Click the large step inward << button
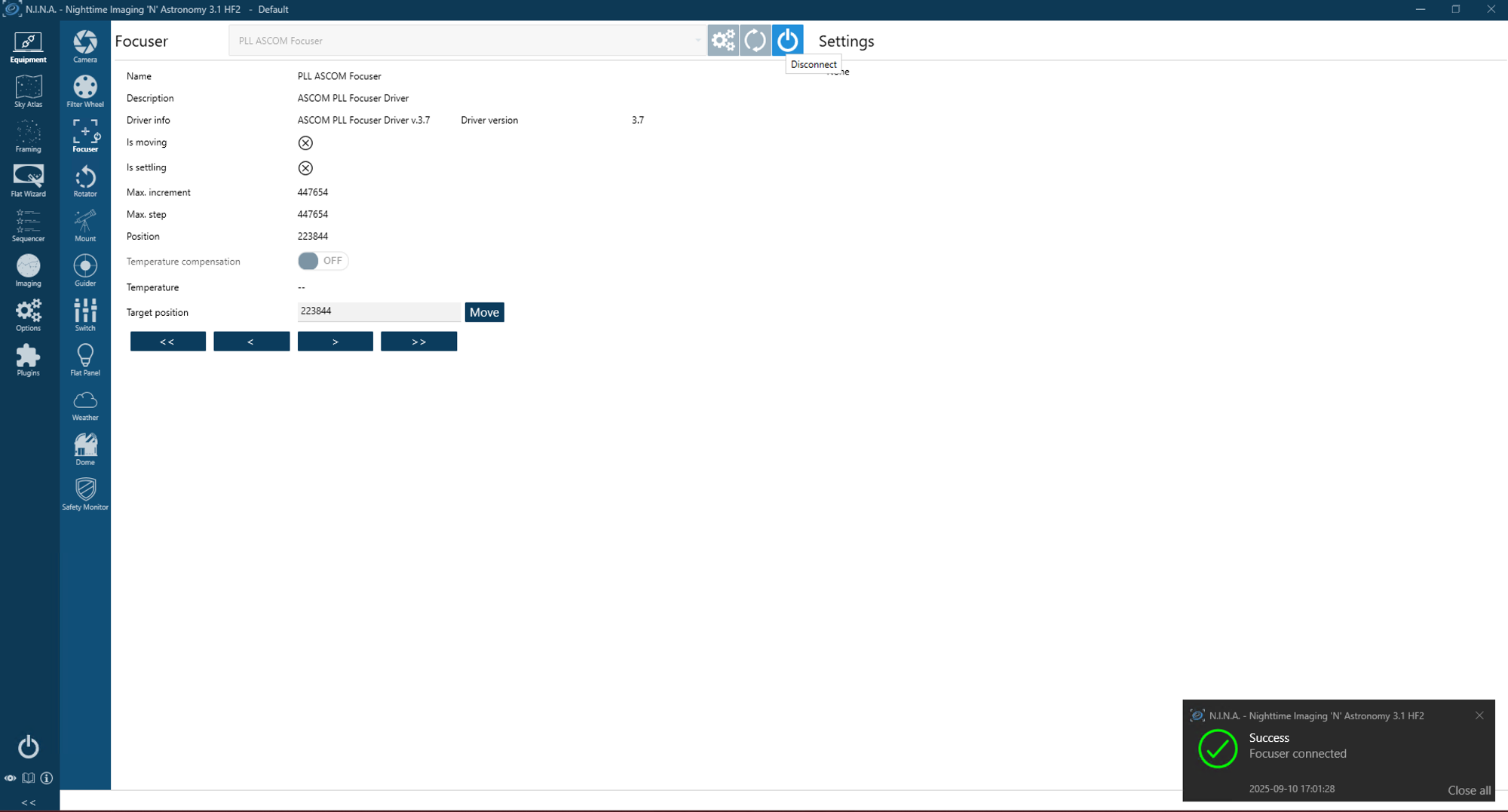 click(167, 342)
